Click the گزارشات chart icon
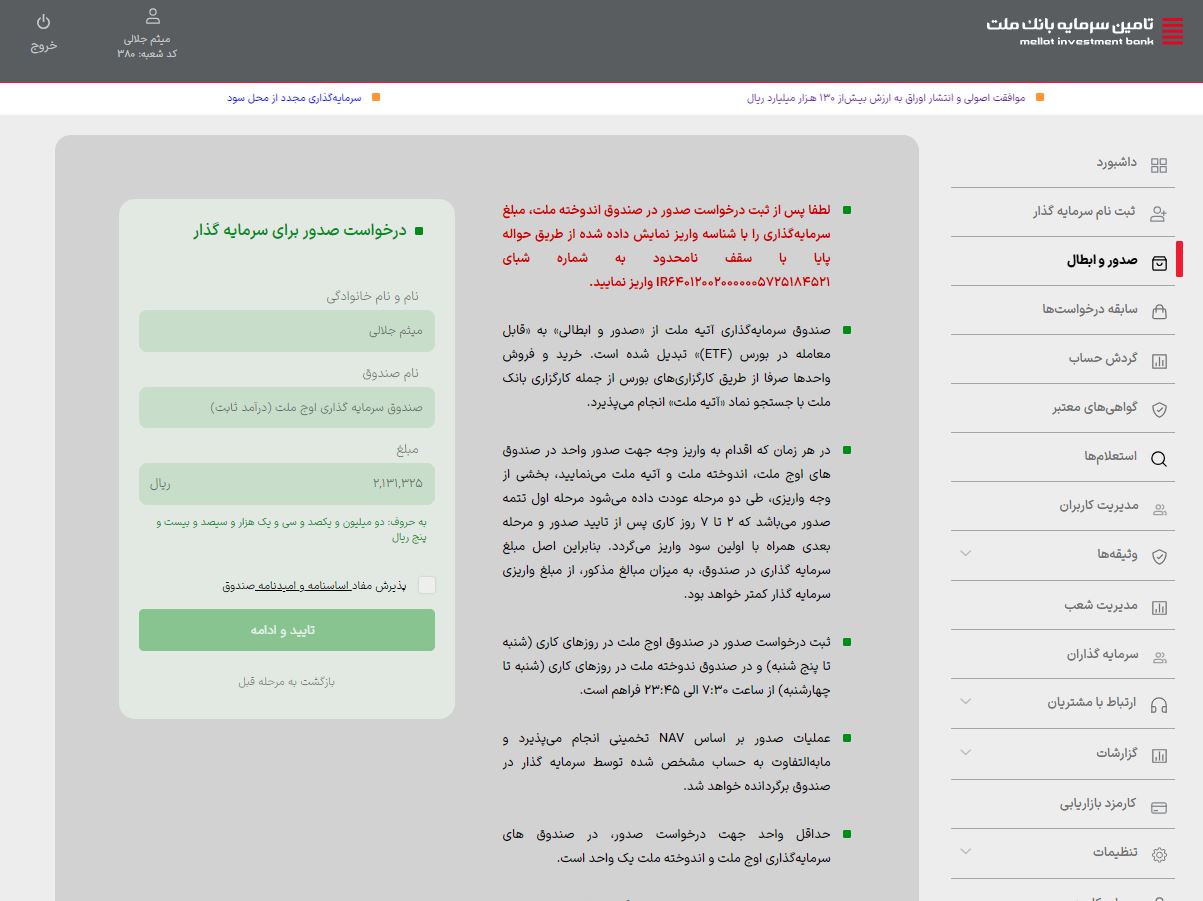Image resolution: width=1203 pixels, height=901 pixels. [1159, 755]
